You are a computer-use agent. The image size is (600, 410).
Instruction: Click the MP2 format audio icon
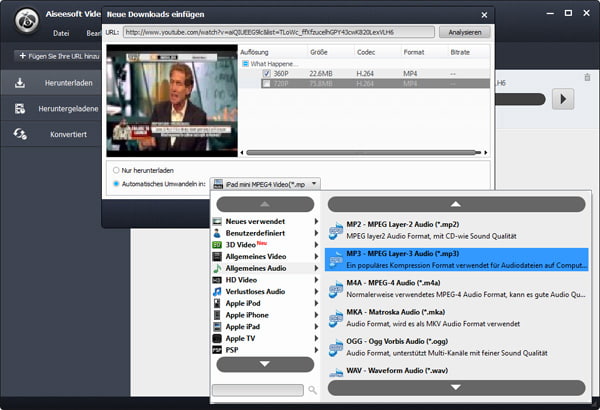coord(336,230)
